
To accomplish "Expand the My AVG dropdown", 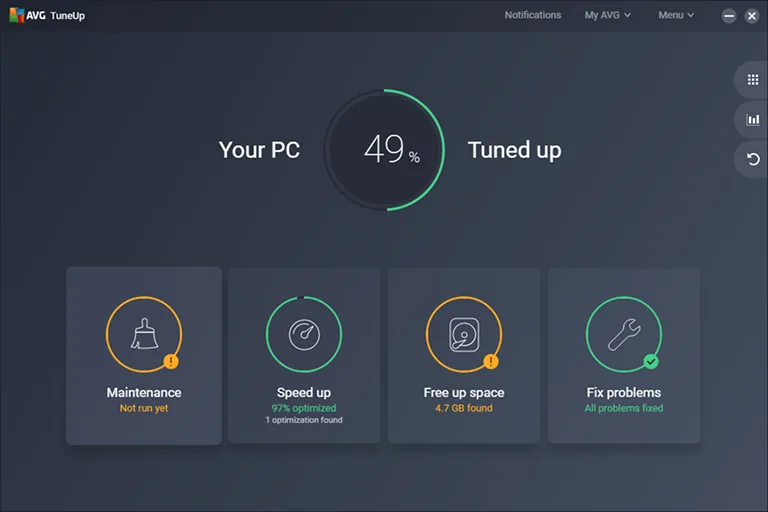I will coord(607,15).
